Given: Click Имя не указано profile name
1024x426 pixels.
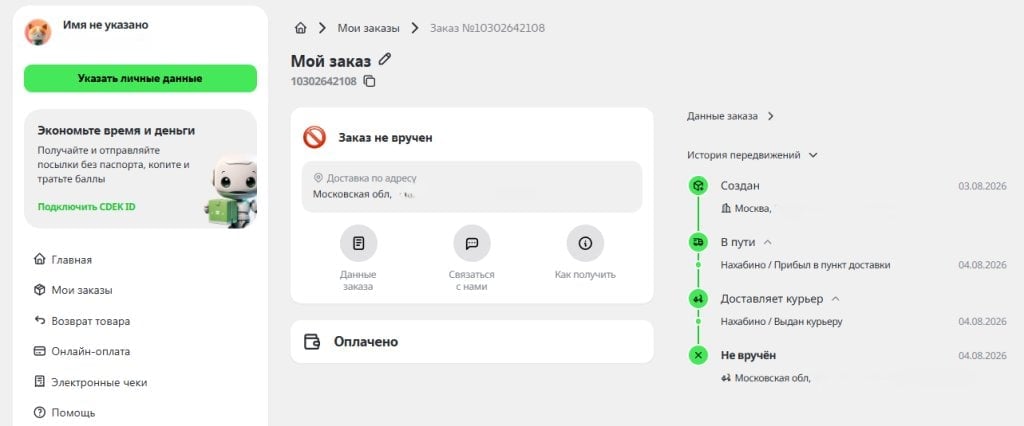Looking at the screenshot, I should pyautogui.click(x=106, y=25).
